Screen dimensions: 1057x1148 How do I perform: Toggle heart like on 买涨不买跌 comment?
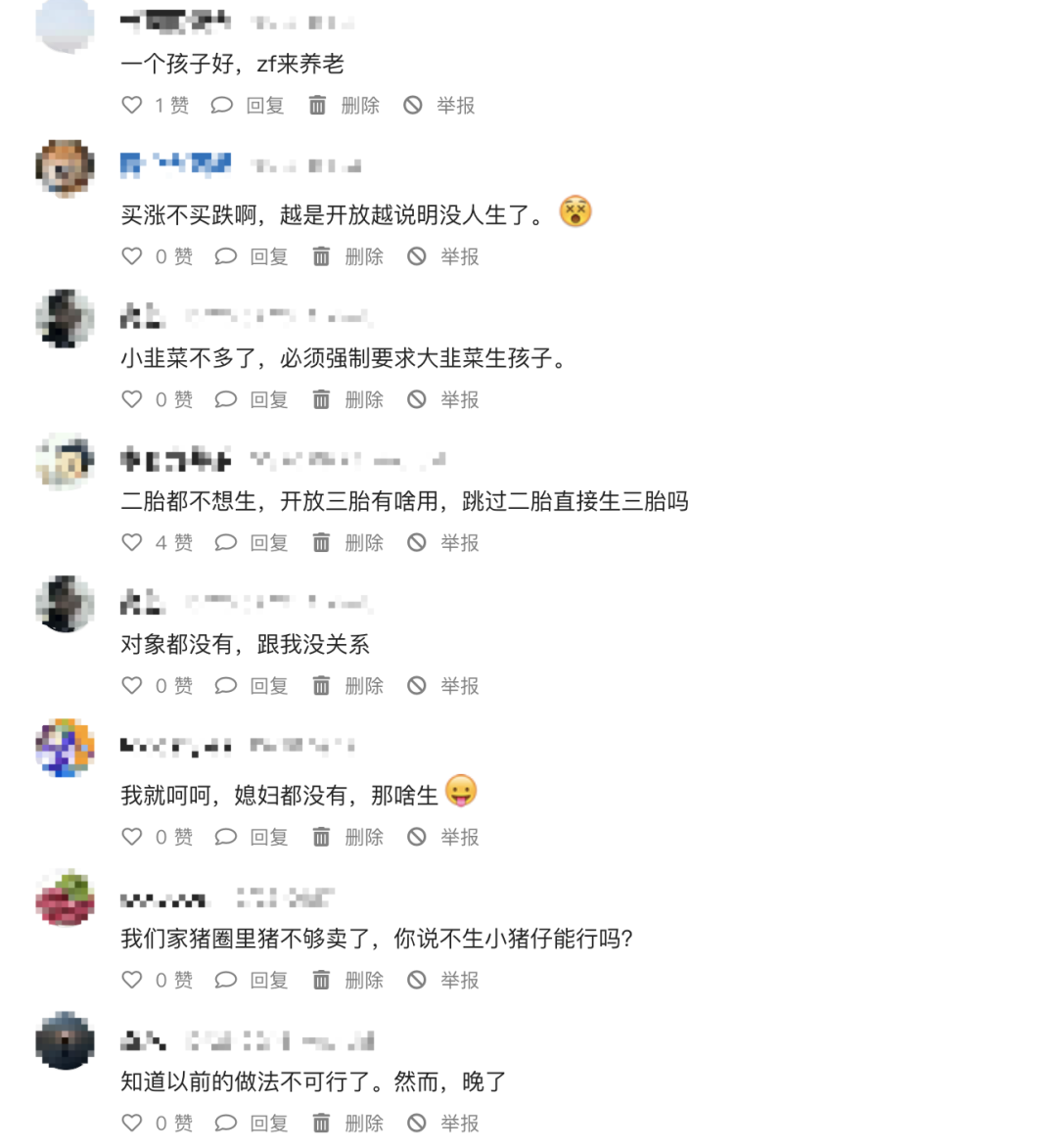pos(132,257)
